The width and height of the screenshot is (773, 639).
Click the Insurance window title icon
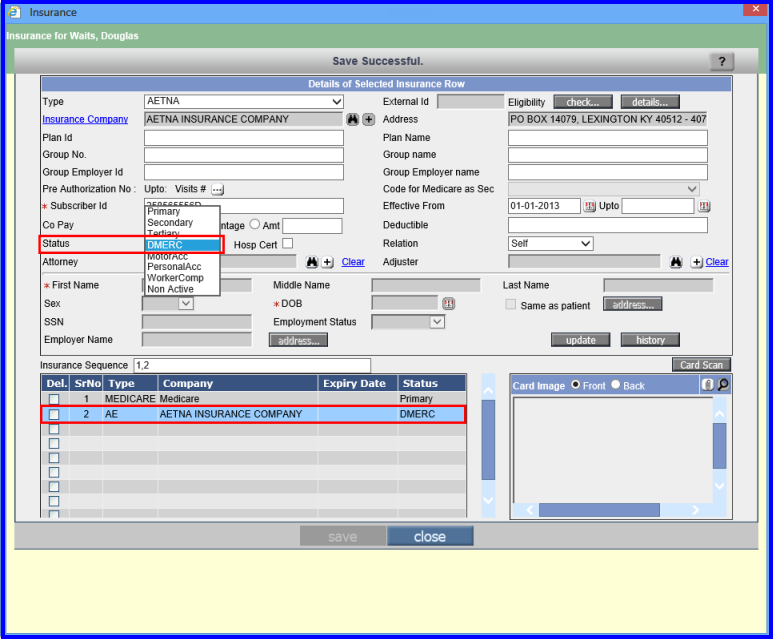click(15, 12)
